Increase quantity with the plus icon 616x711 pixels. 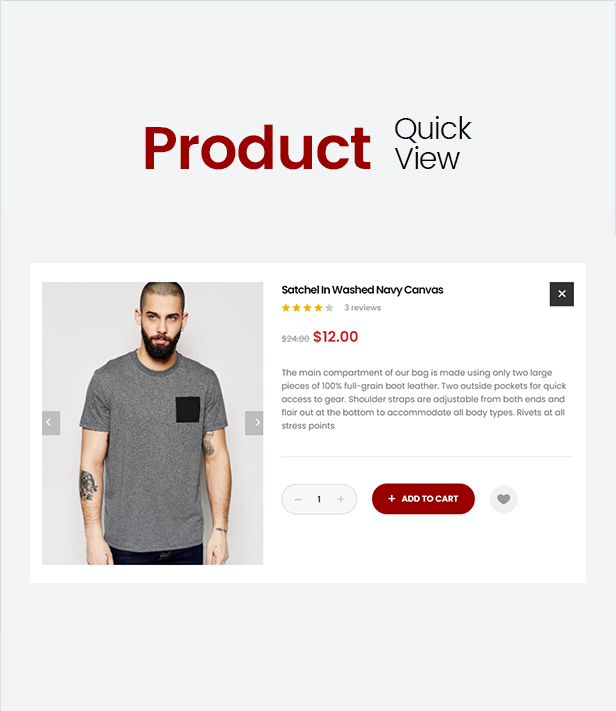click(341, 499)
